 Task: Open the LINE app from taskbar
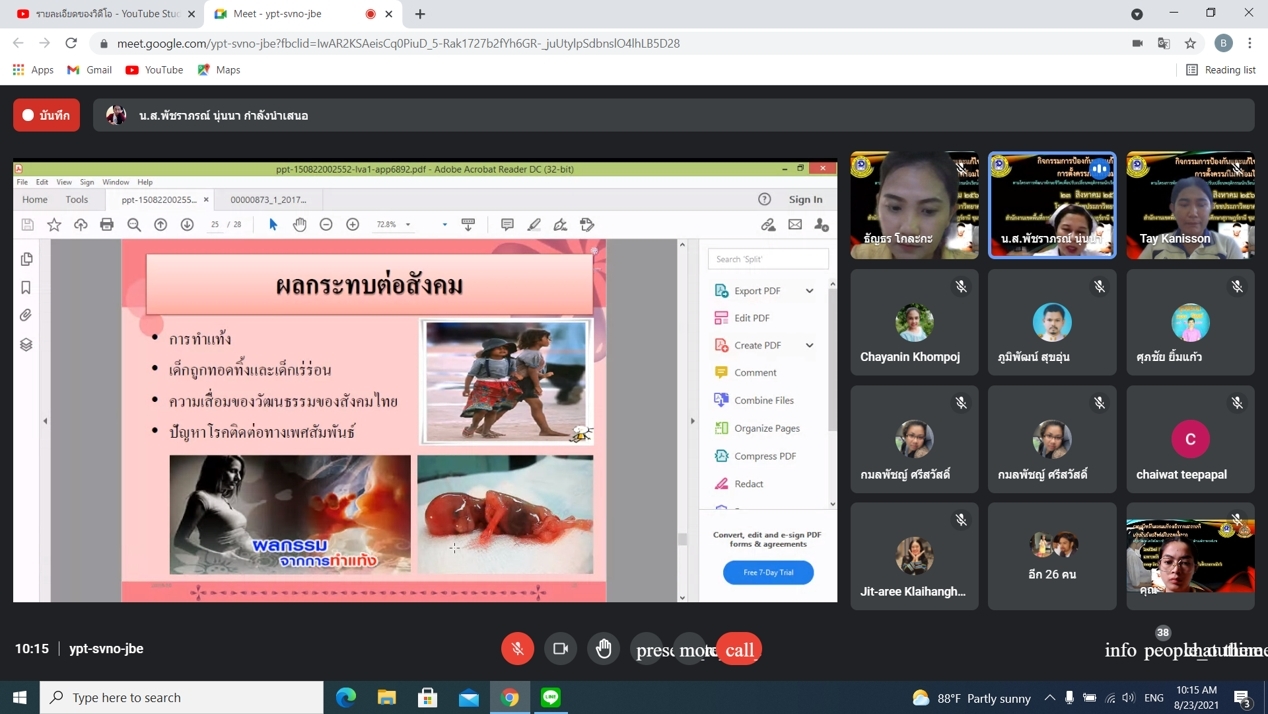551,697
